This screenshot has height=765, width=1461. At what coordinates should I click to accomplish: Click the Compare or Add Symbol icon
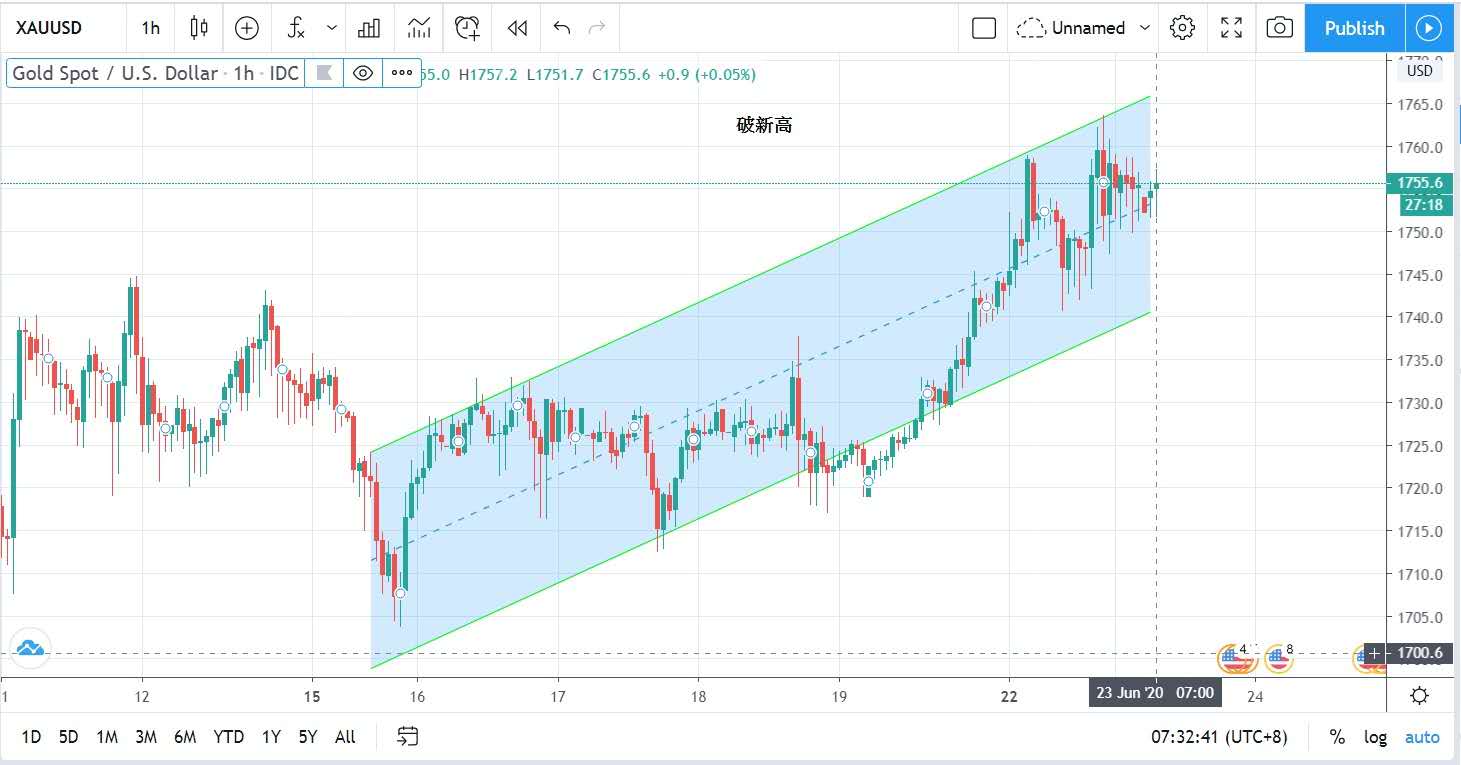pos(246,28)
